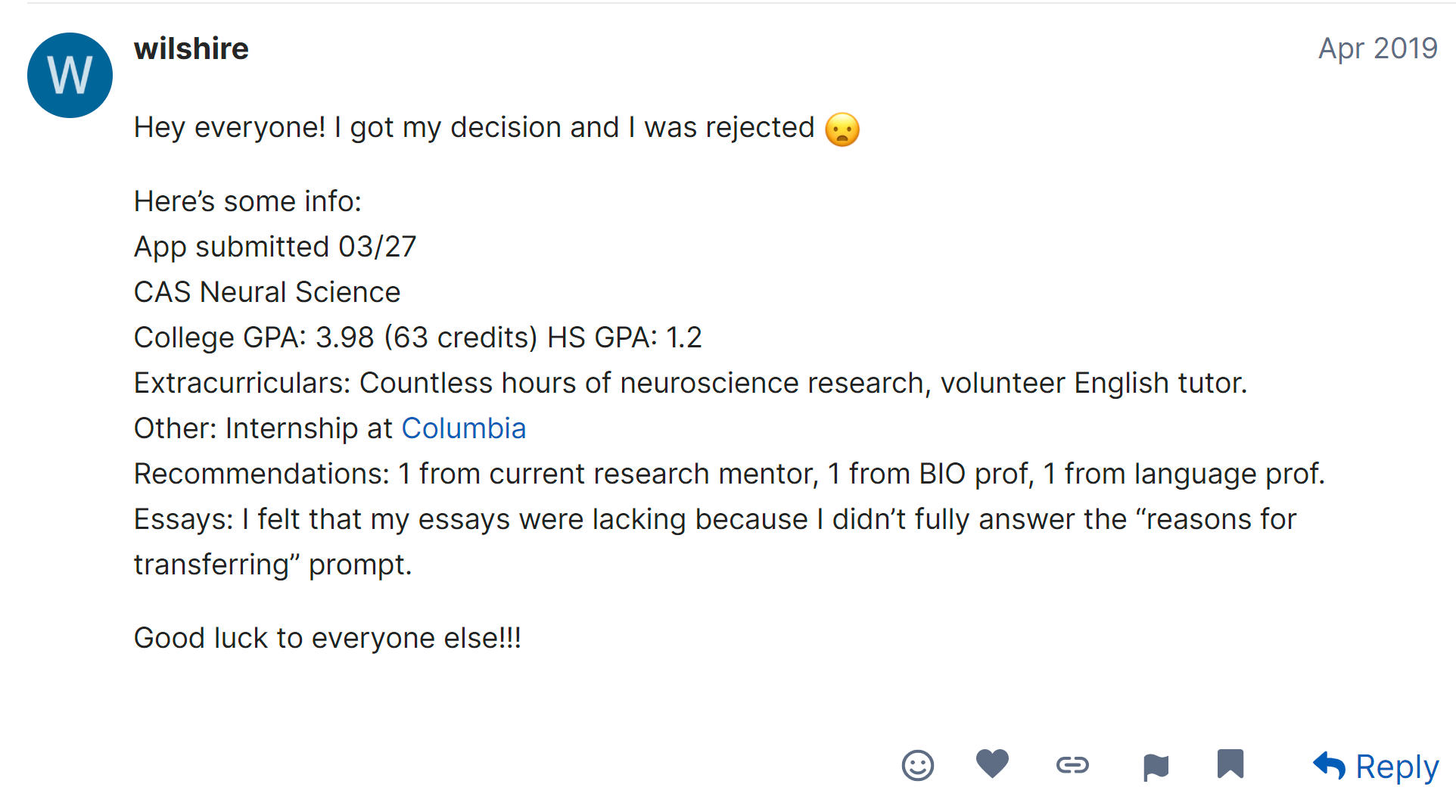Copy the post link via chain icon
The width and height of the screenshot is (1456, 812).
[1072, 765]
